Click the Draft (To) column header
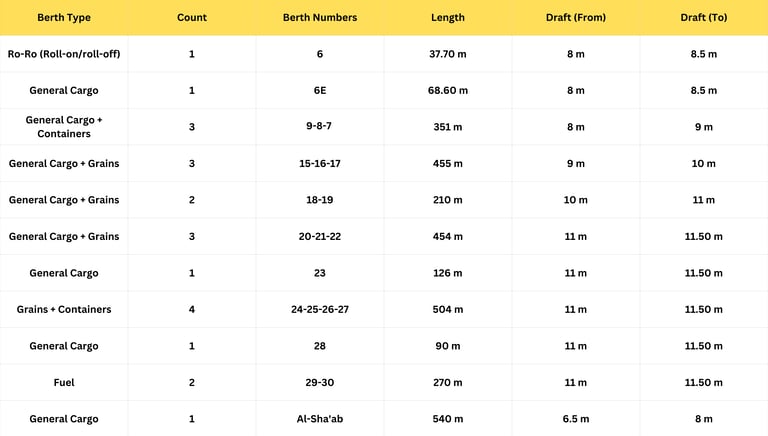Image resolution: width=768 pixels, height=436 pixels. click(704, 18)
